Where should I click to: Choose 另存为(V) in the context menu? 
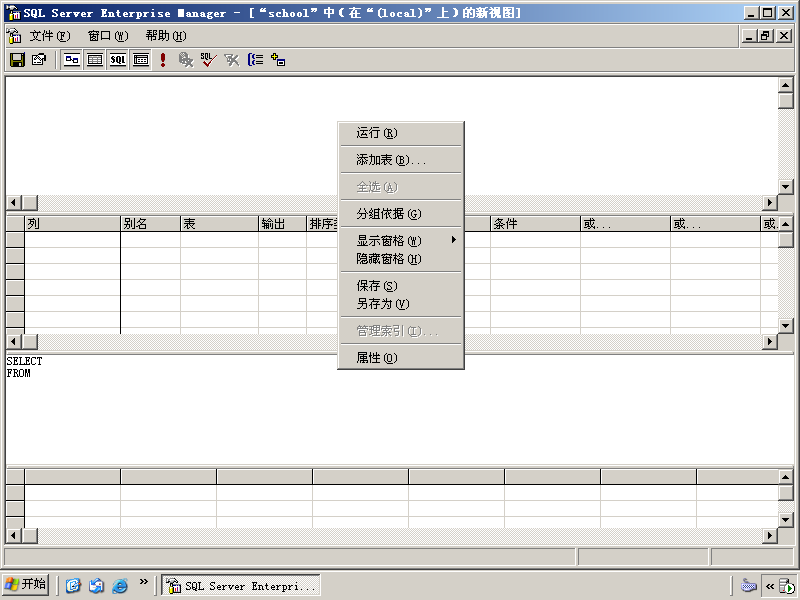pyautogui.click(x=401, y=304)
